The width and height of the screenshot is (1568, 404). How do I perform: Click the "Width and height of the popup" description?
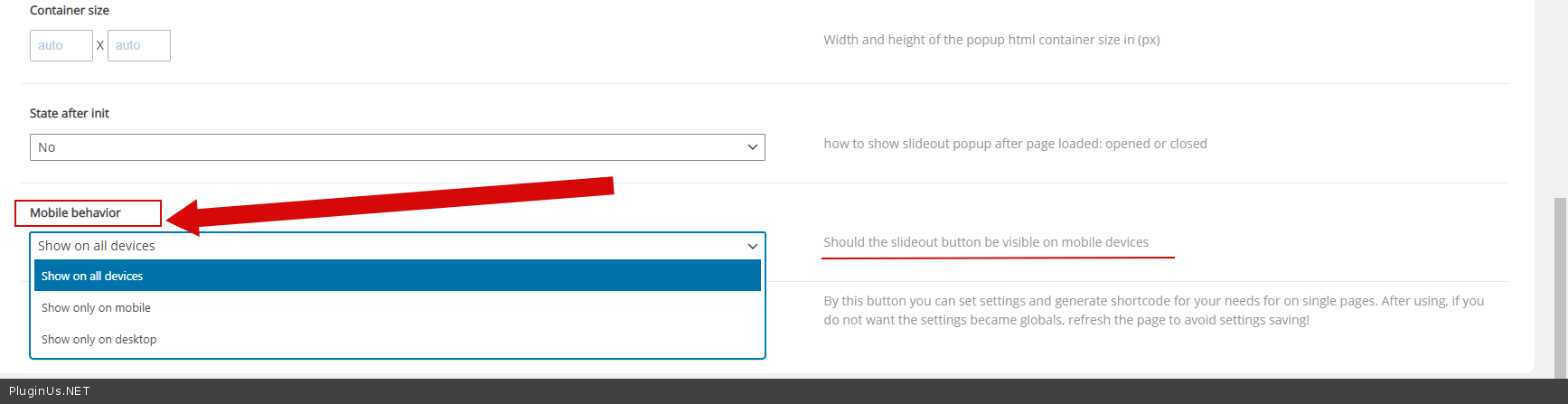[x=991, y=40]
